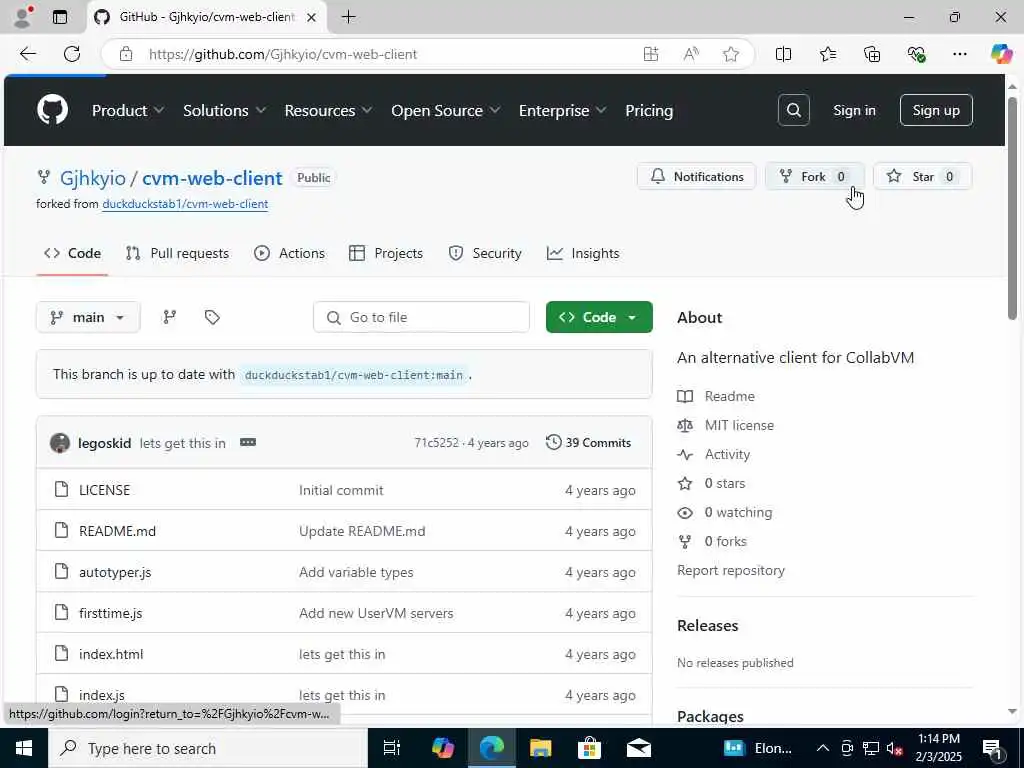Open the LICENSE file
This screenshot has width=1024, height=768.
104,490
